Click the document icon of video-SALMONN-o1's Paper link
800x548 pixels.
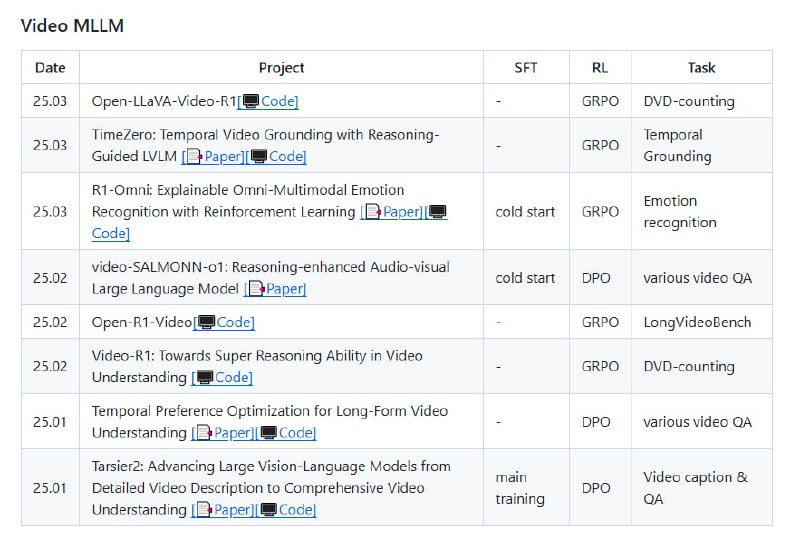(256, 289)
